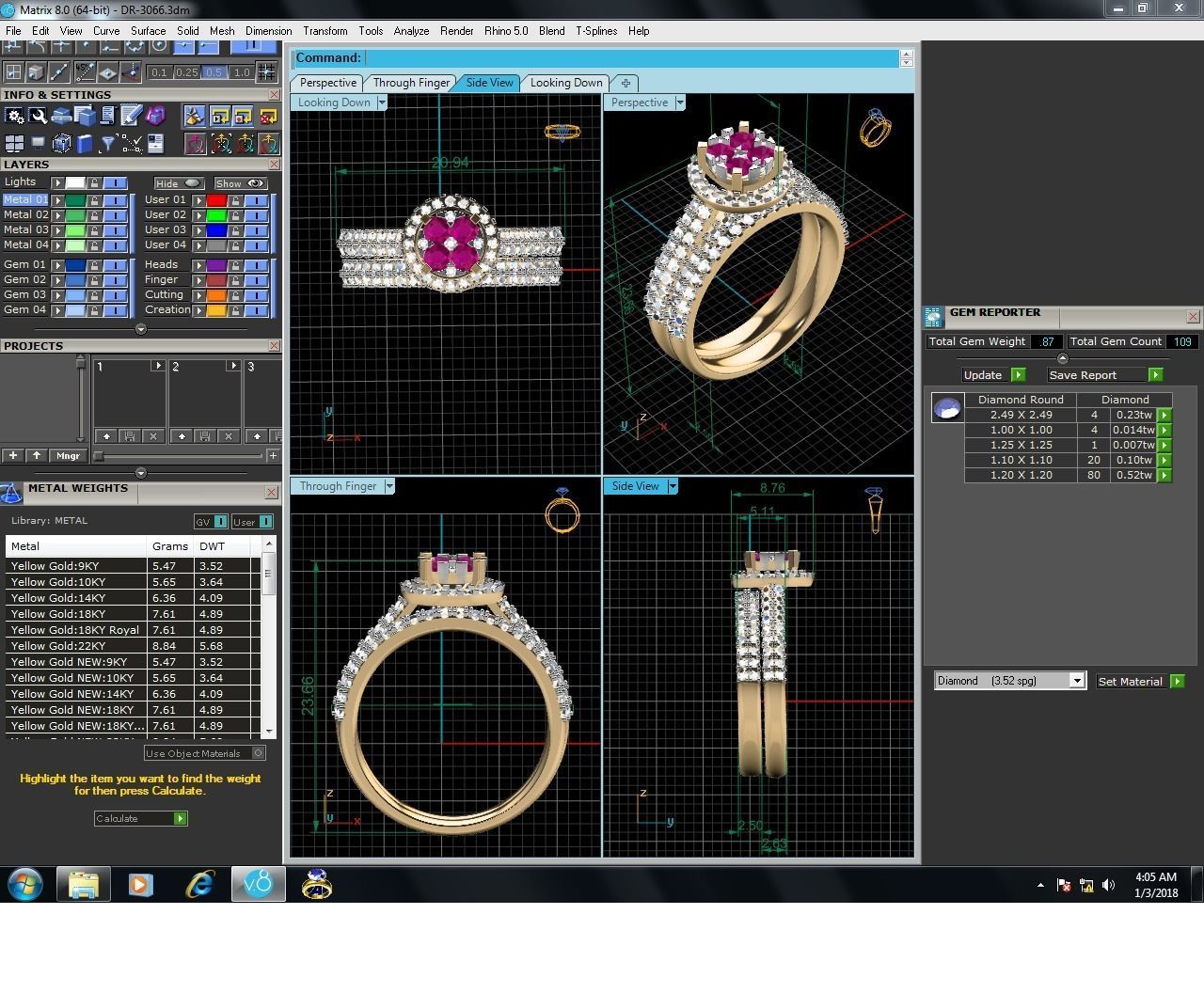Click Metal 01 green color swatch

click(75, 200)
